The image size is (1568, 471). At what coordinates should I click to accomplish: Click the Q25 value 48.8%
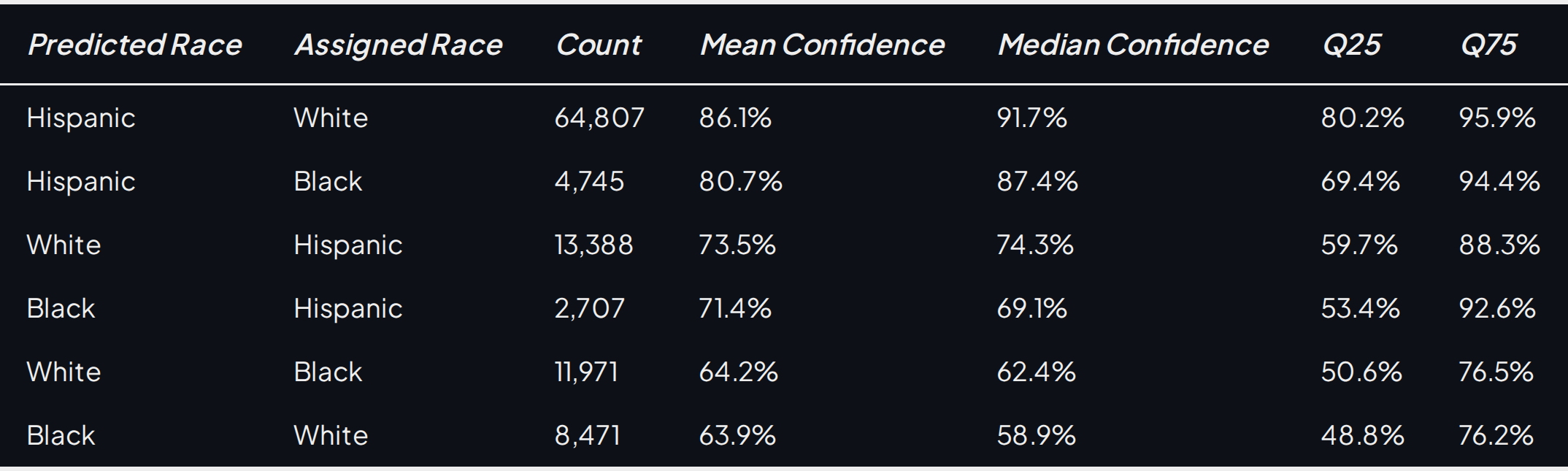point(1363,435)
